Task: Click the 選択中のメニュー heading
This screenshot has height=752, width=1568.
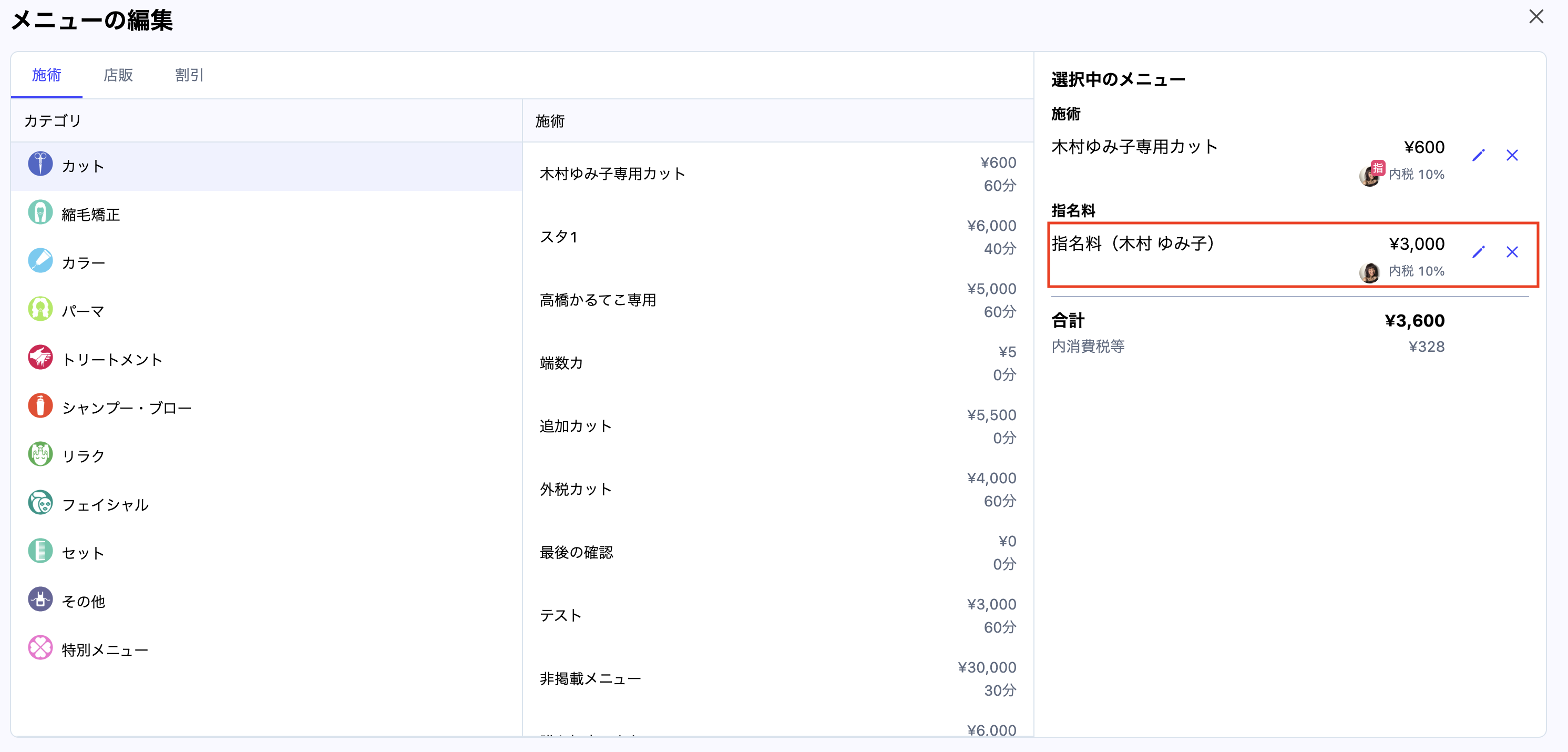Action: point(1118,80)
